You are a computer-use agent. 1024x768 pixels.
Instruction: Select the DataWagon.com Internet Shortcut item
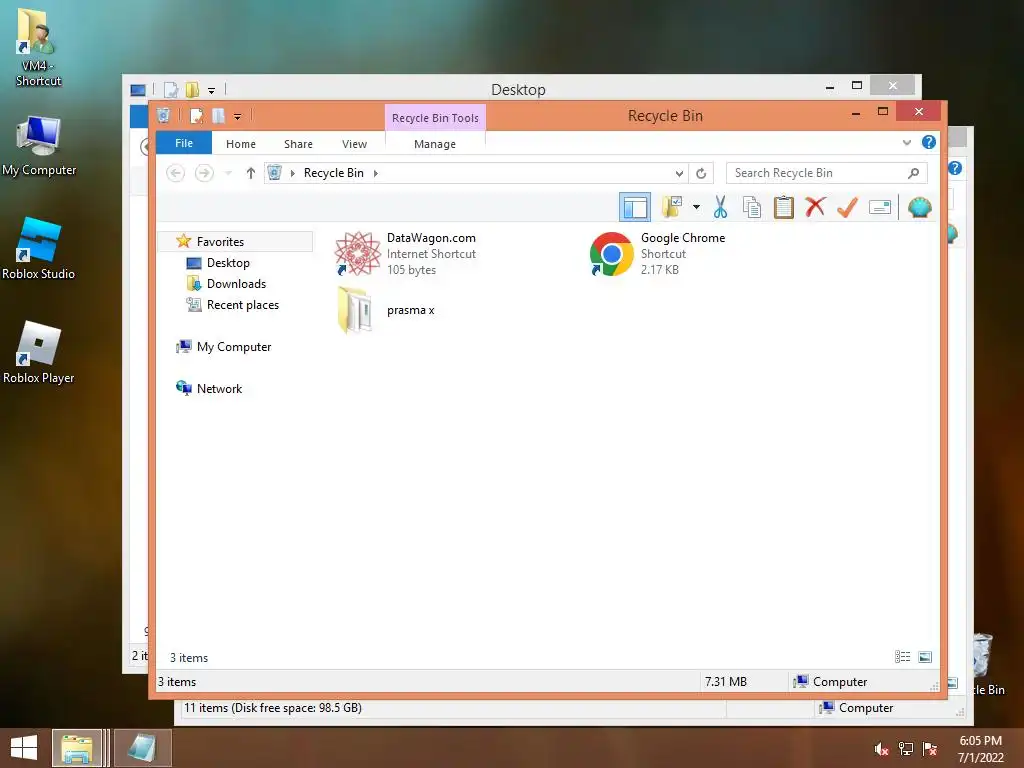click(405, 253)
